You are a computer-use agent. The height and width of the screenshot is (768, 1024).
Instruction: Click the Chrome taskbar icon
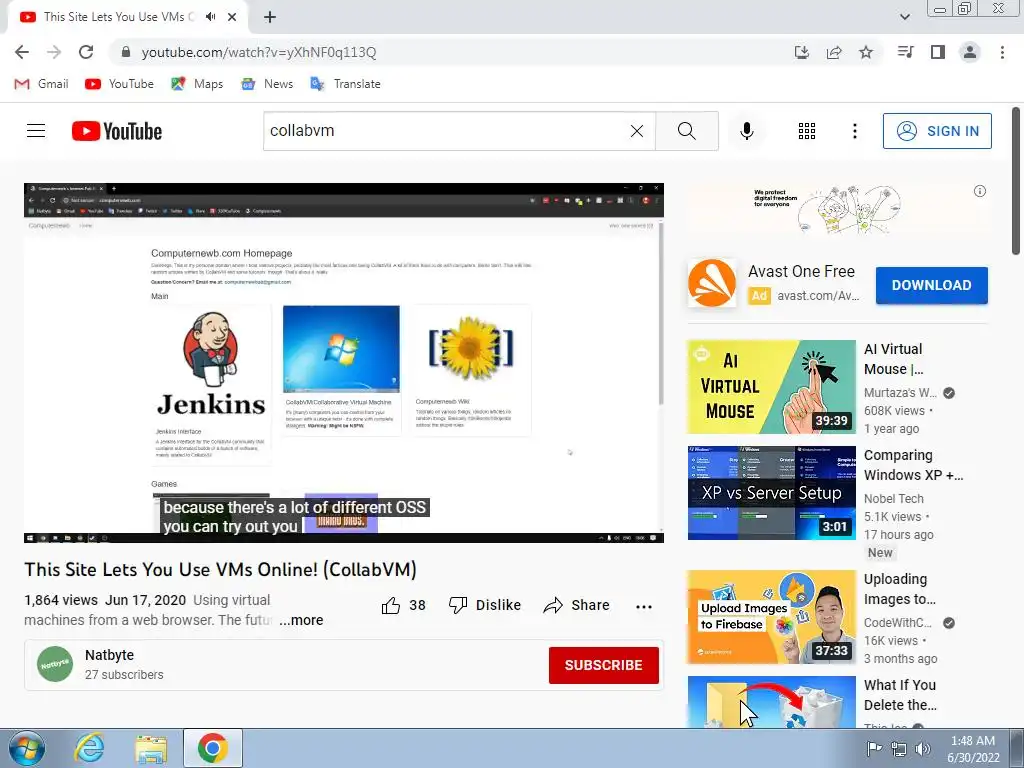(212, 748)
